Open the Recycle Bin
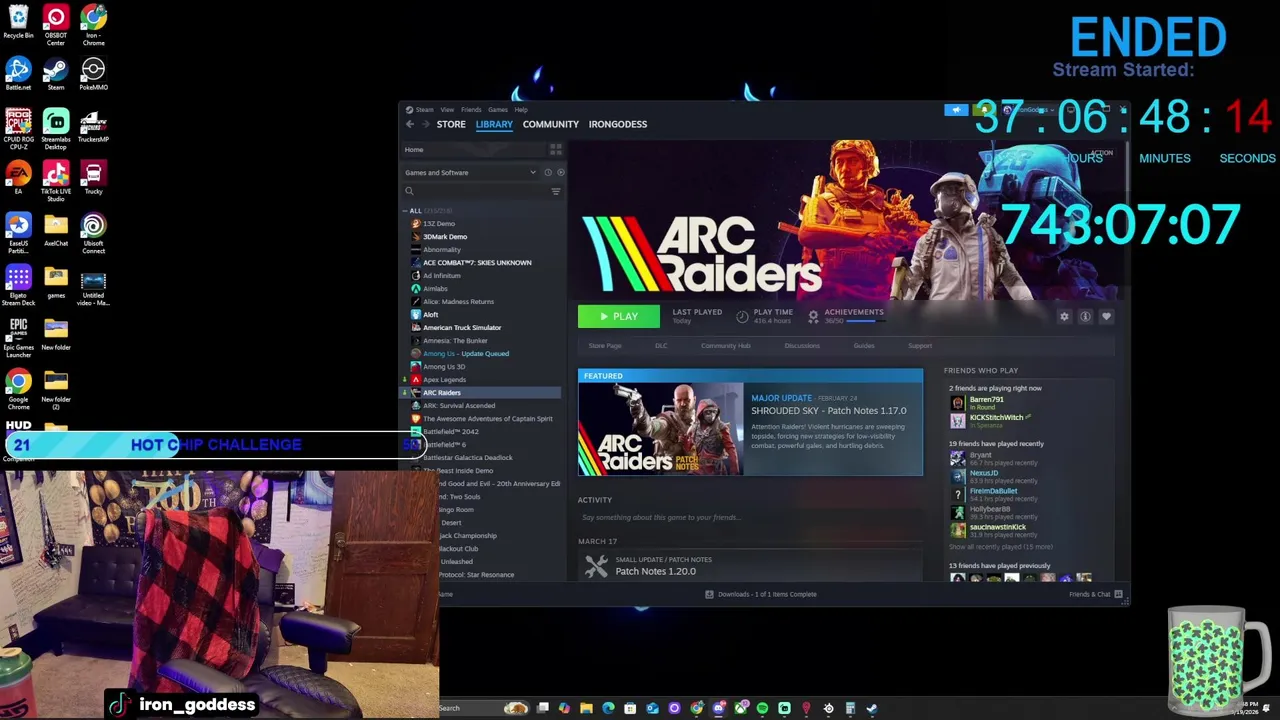 pos(18,21)
